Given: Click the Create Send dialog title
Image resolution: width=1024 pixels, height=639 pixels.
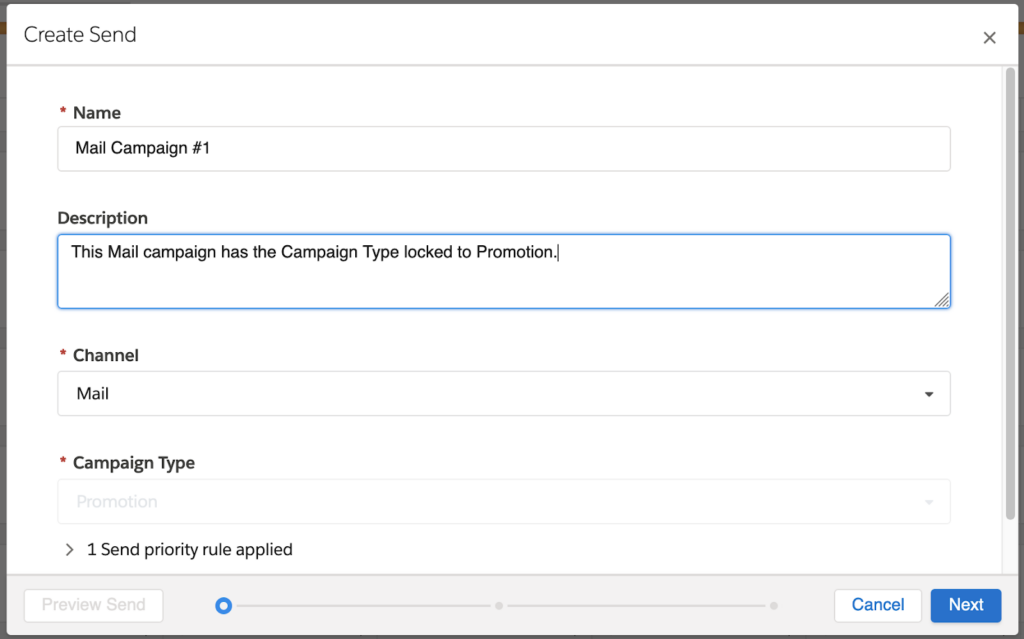Looking at the screenshot, I should pos(80,35).
